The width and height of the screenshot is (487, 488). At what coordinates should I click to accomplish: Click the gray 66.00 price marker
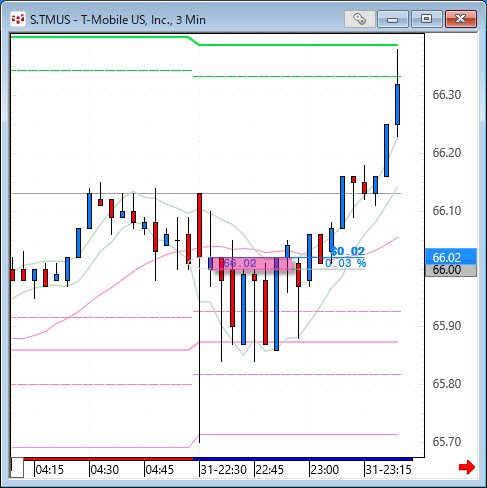(451, 270)
